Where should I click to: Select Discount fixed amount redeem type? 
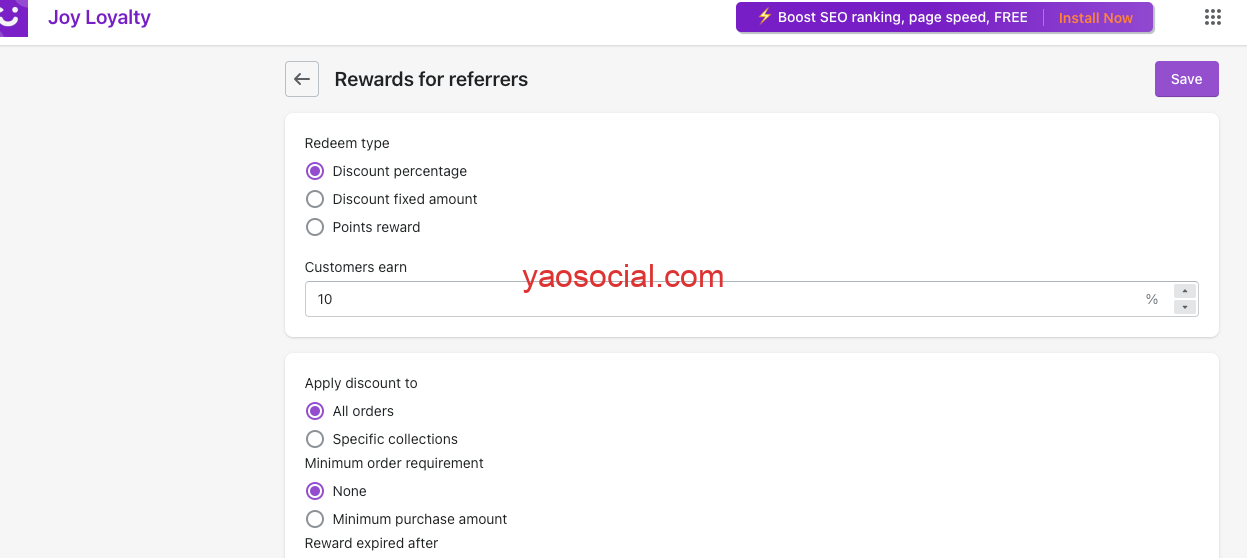tap(315, 199)
